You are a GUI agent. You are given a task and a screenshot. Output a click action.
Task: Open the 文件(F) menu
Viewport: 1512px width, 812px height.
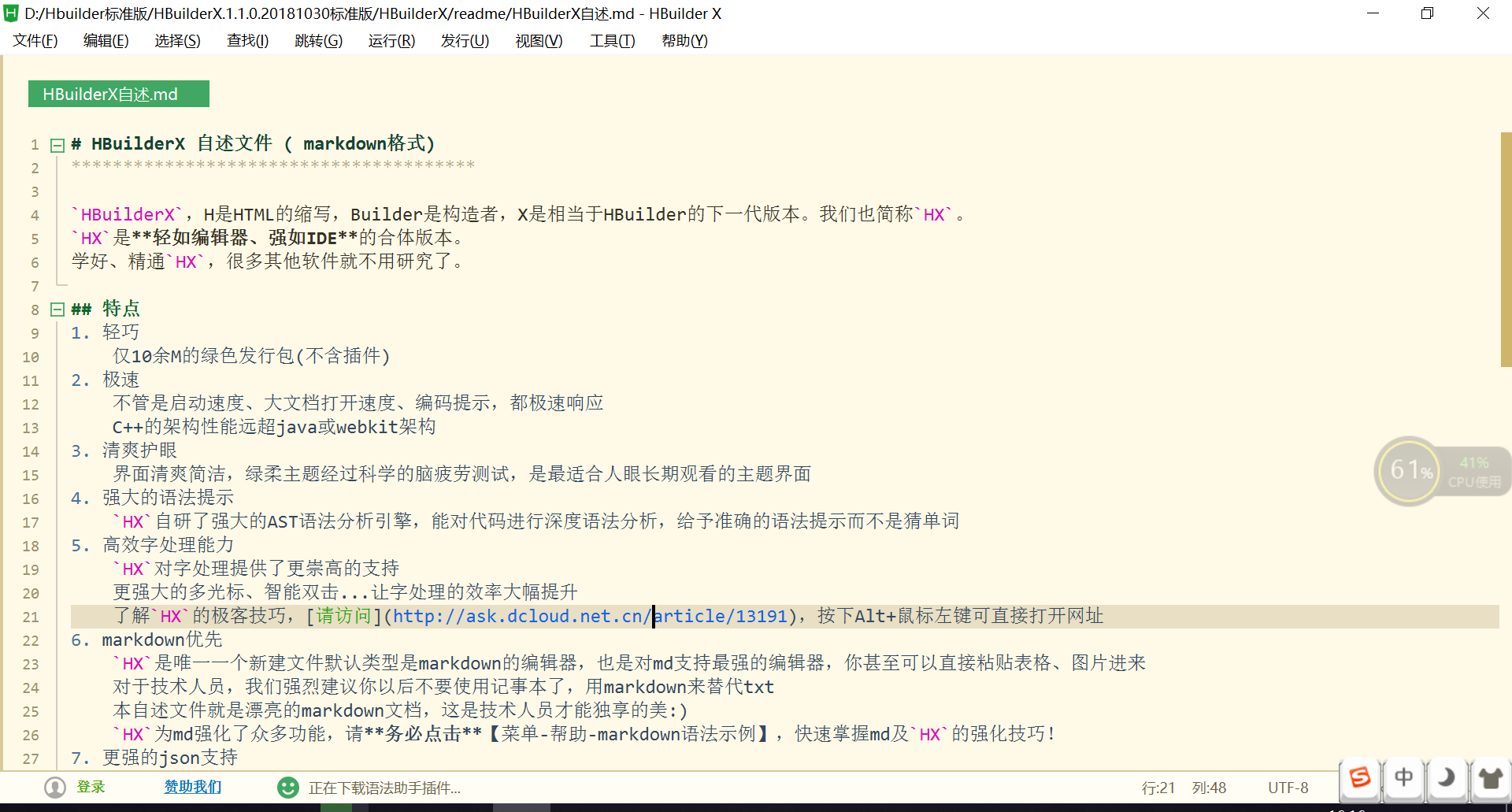35,41
